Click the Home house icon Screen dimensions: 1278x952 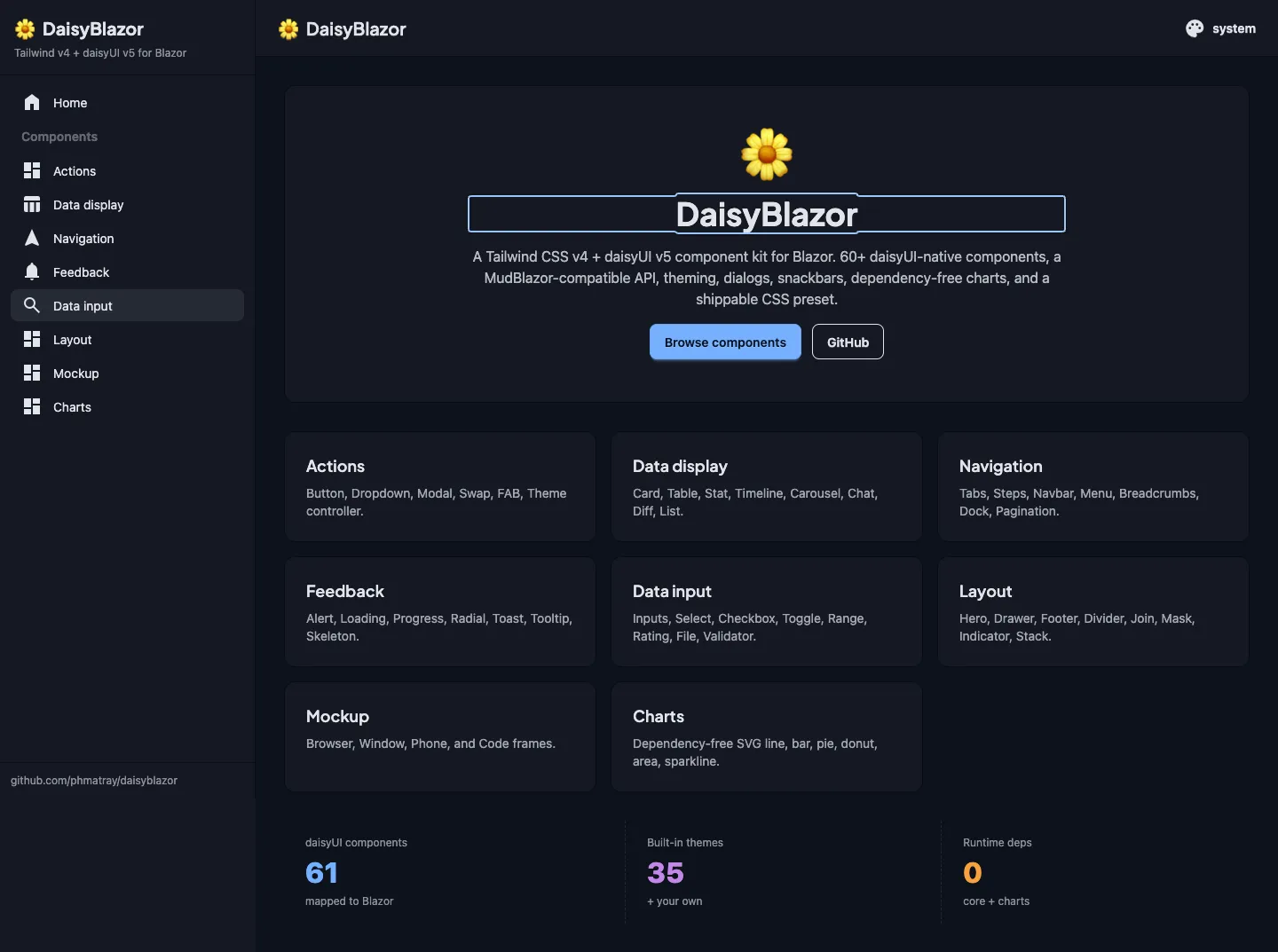tap(32, 102)
